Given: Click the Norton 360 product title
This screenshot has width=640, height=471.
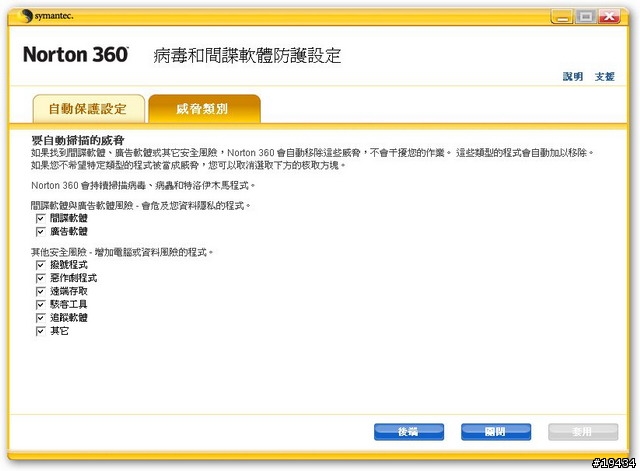Looking at the screenshot, I should click(x=76, y=55).
